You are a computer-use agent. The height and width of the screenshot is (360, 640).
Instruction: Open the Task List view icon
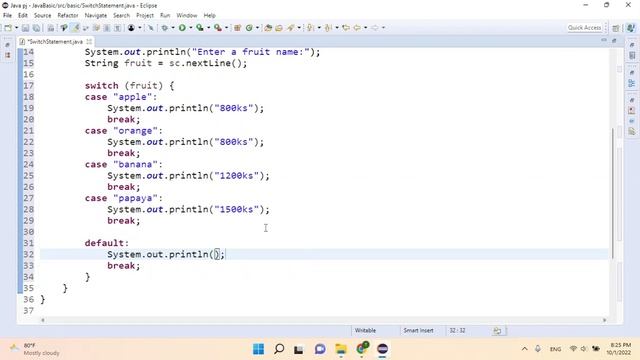click(x=632, y=56)
